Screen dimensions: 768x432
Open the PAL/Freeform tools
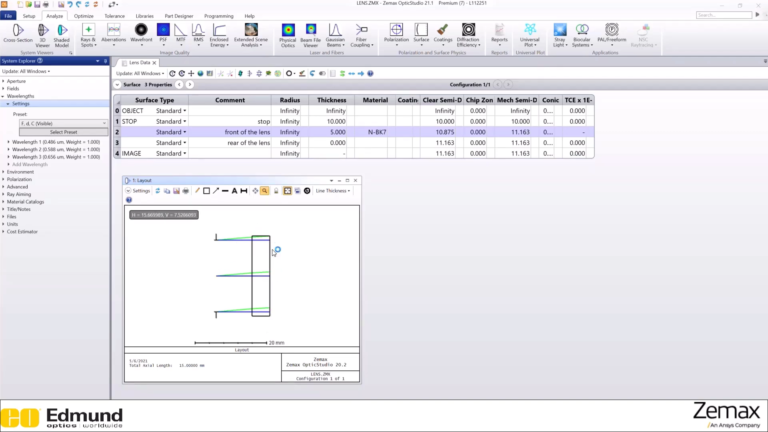(611, 34)
